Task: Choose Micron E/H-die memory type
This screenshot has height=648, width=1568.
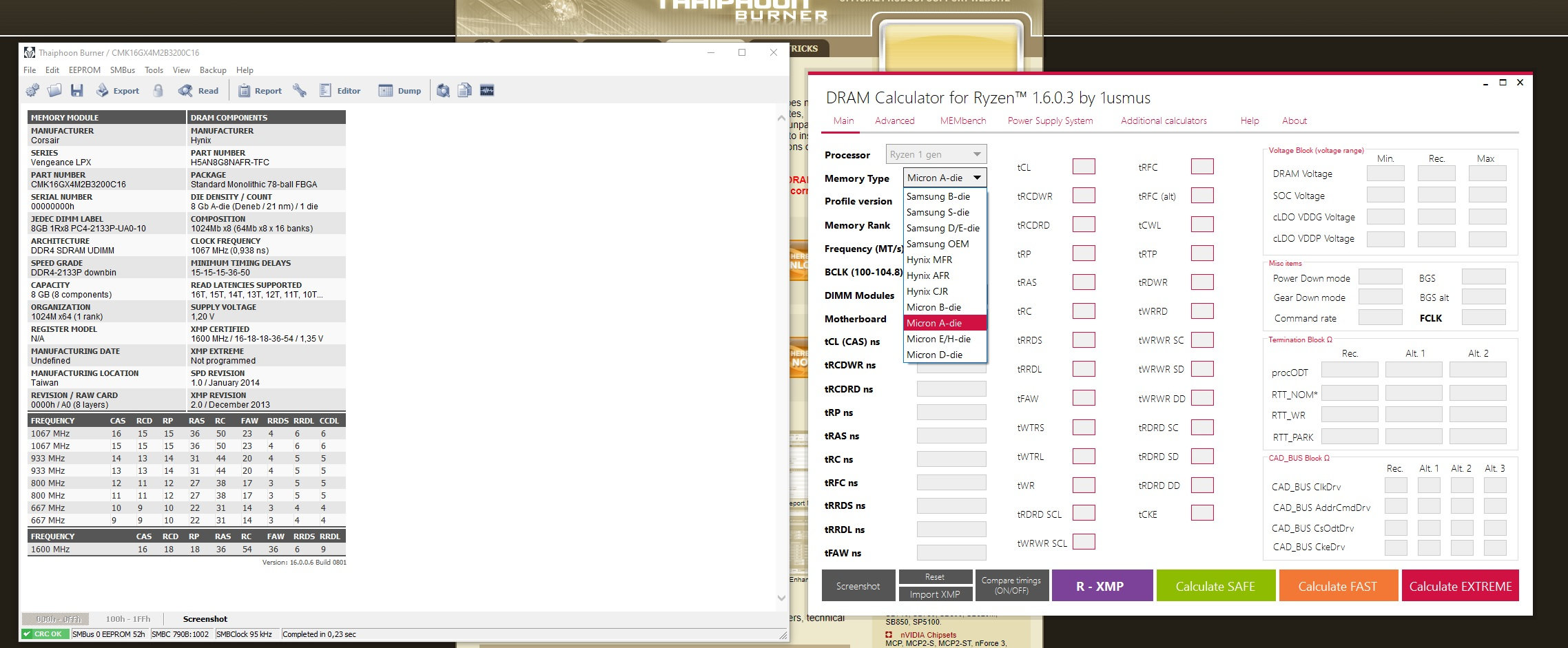Action: point(945,339)
